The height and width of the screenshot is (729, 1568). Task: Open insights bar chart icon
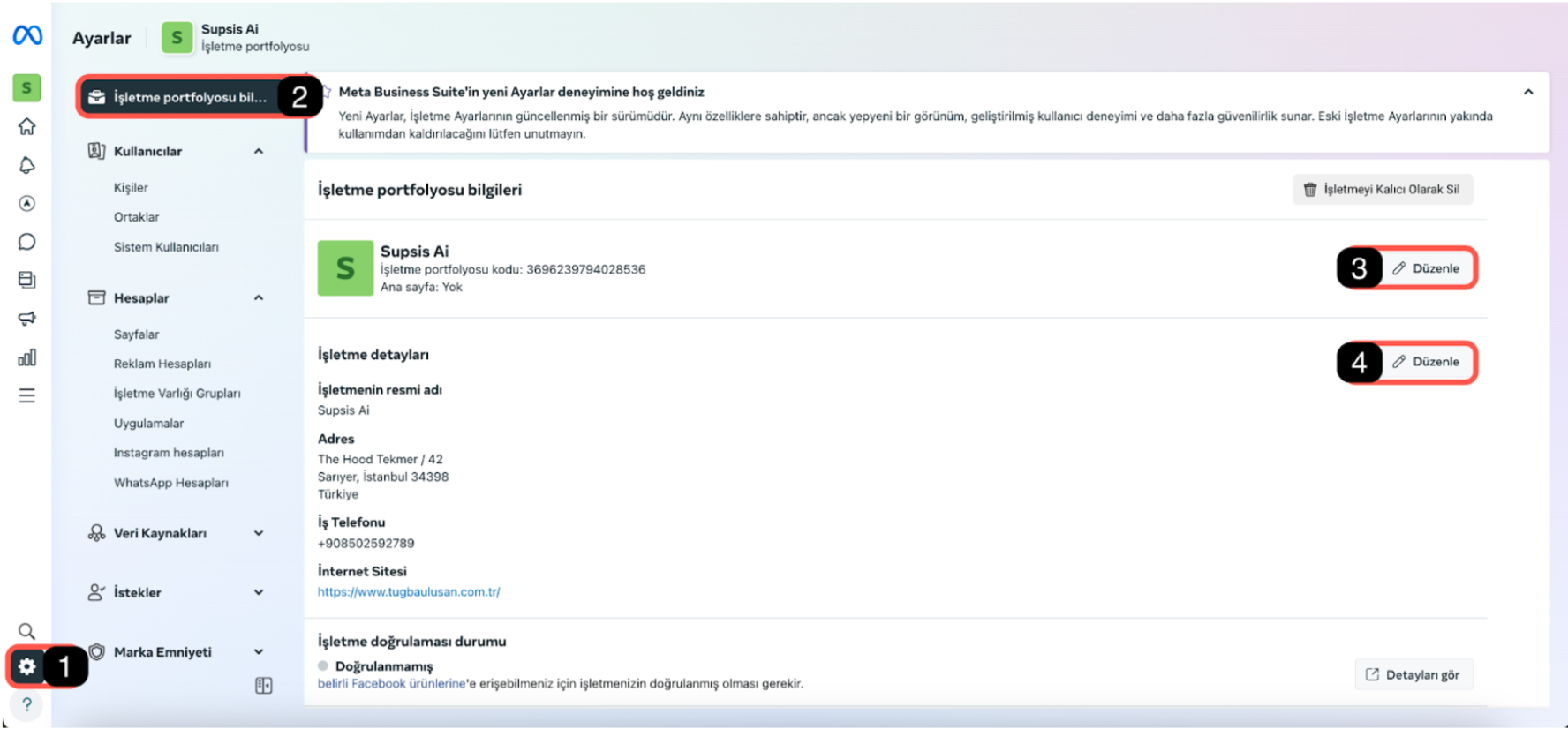(26, 357)
